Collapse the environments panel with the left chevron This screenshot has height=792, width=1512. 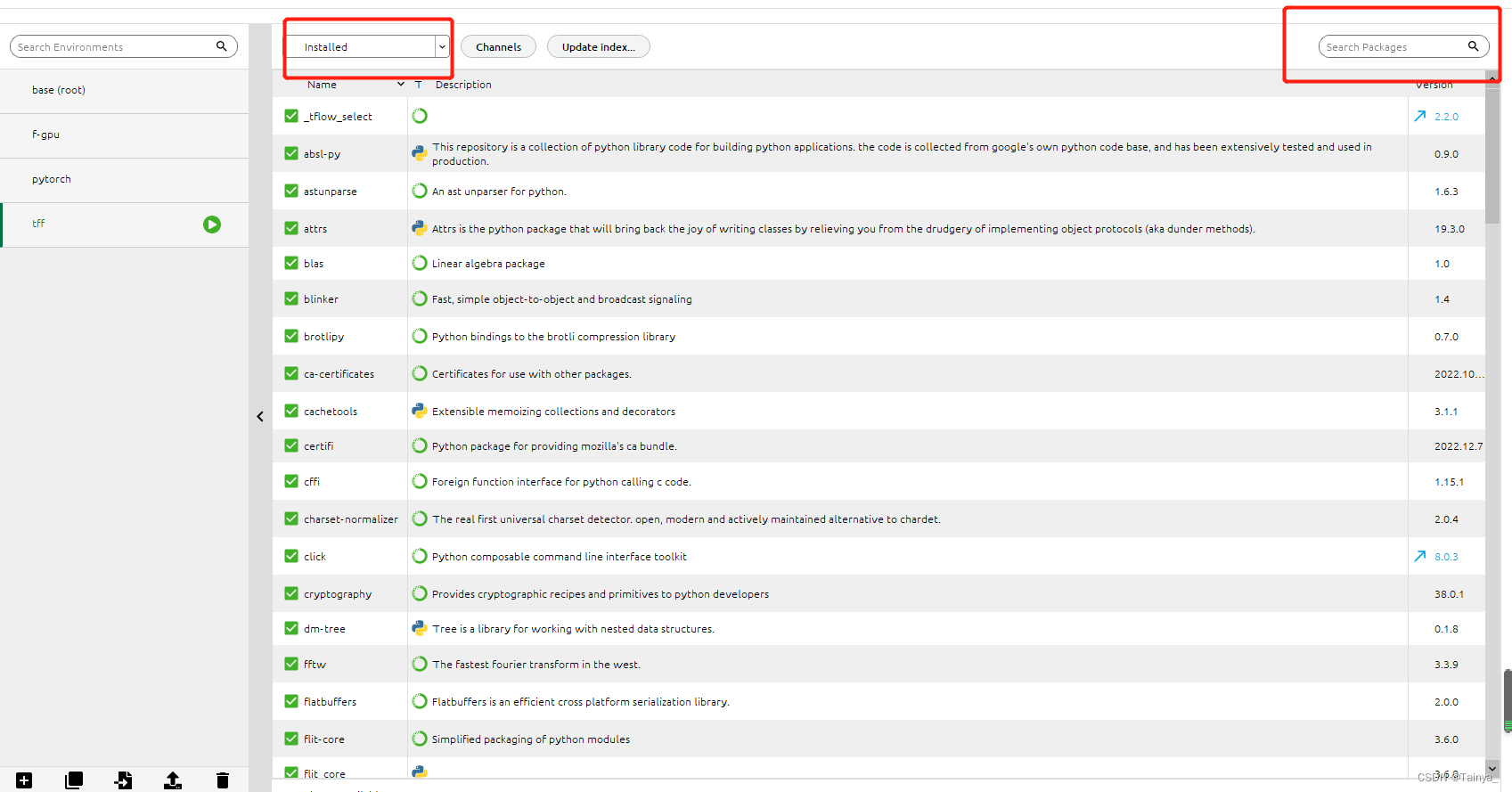click(x=260, y=416)
